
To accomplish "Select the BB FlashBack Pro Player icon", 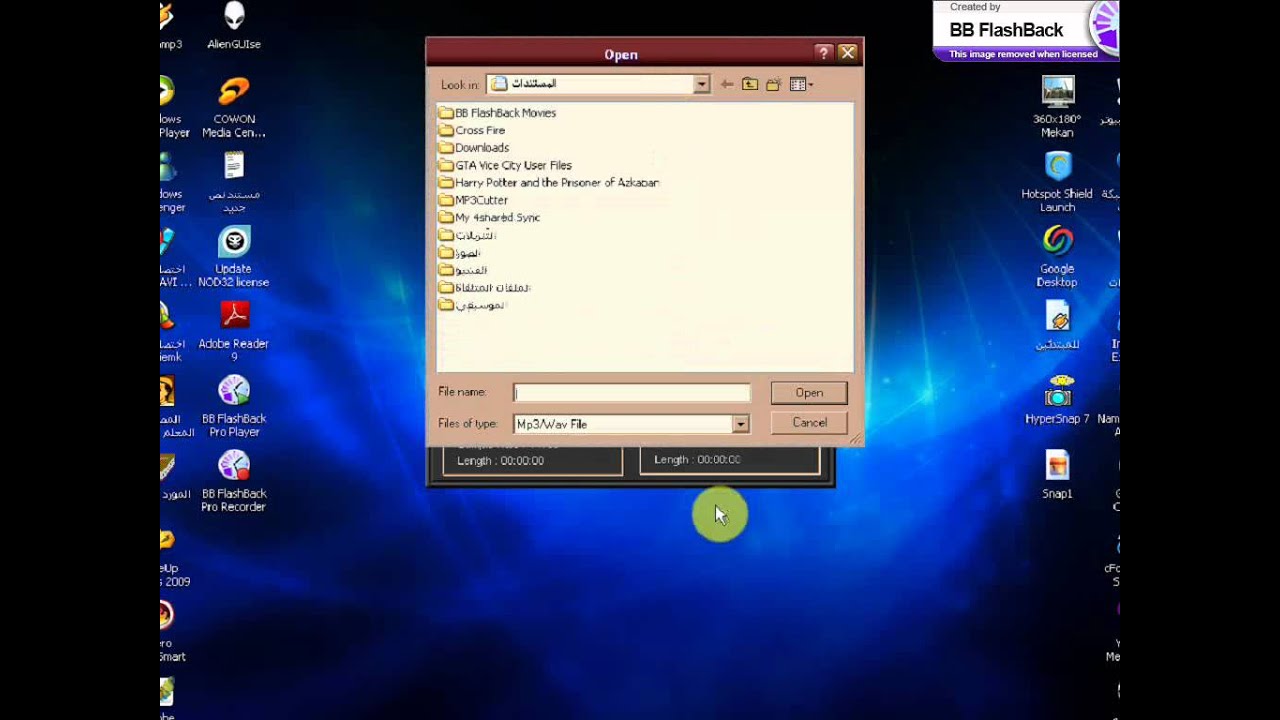I will pos(234,407).
